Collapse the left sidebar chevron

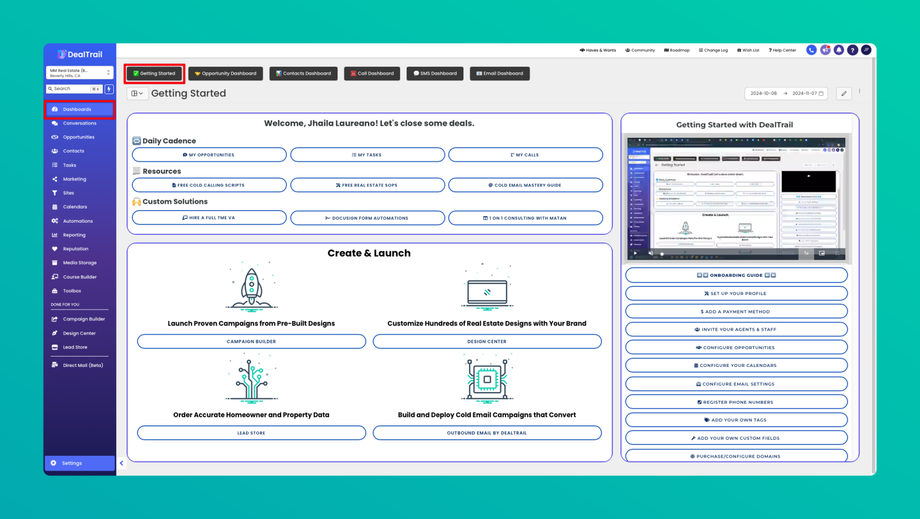click(121, 463)
